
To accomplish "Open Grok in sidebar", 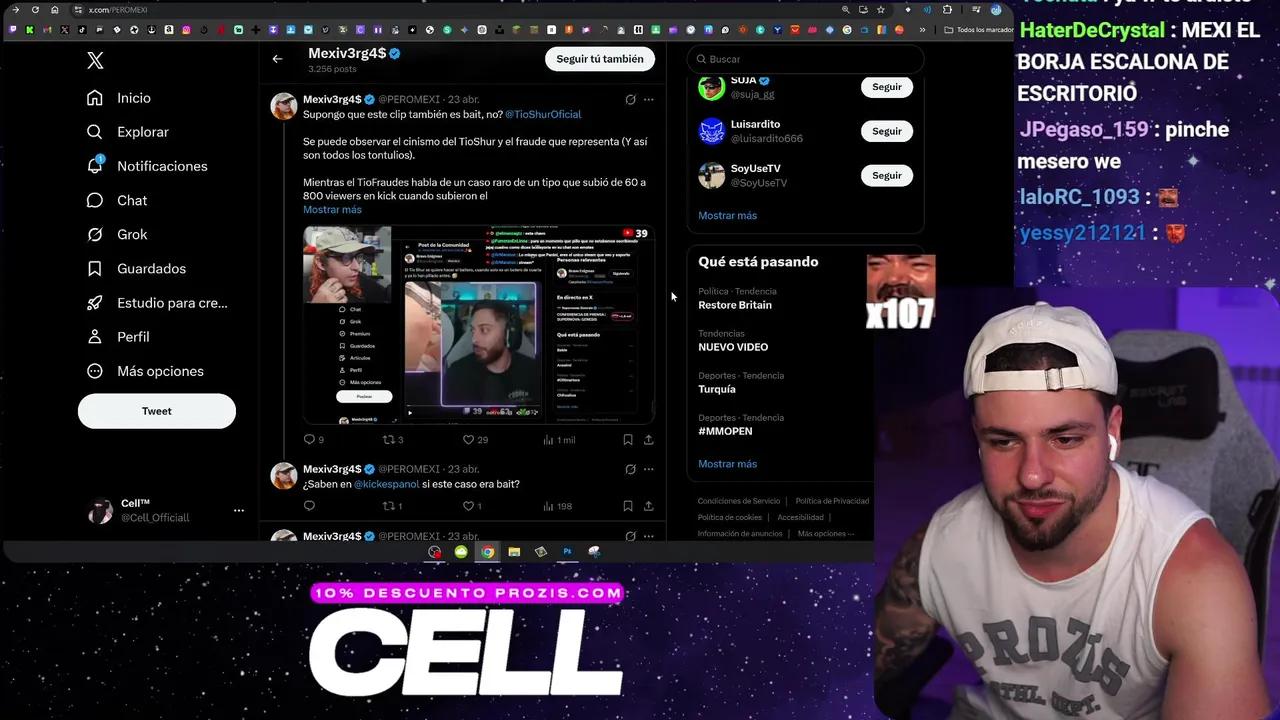I will [117, 234].
